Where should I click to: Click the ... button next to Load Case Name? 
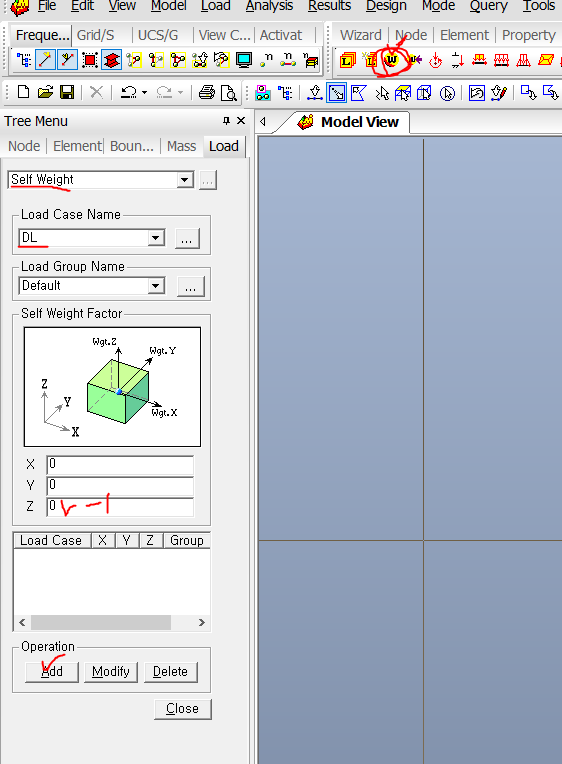coord(187,239)
